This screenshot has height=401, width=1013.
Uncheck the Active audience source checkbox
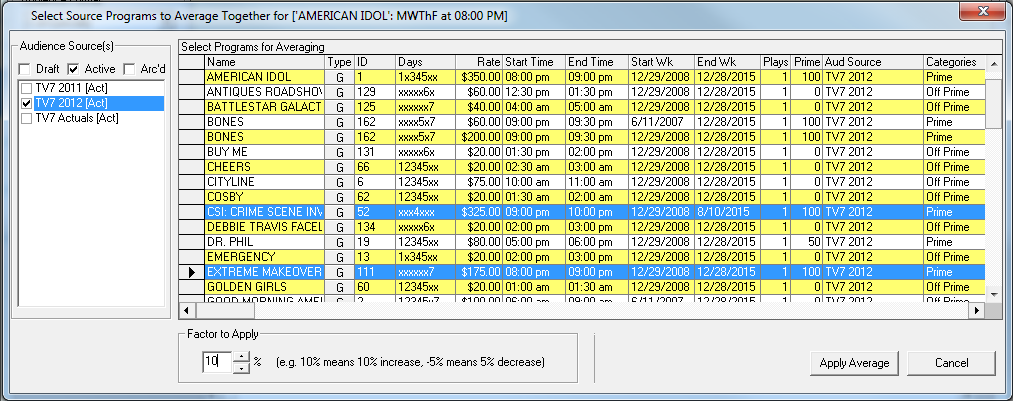[73, 69]
